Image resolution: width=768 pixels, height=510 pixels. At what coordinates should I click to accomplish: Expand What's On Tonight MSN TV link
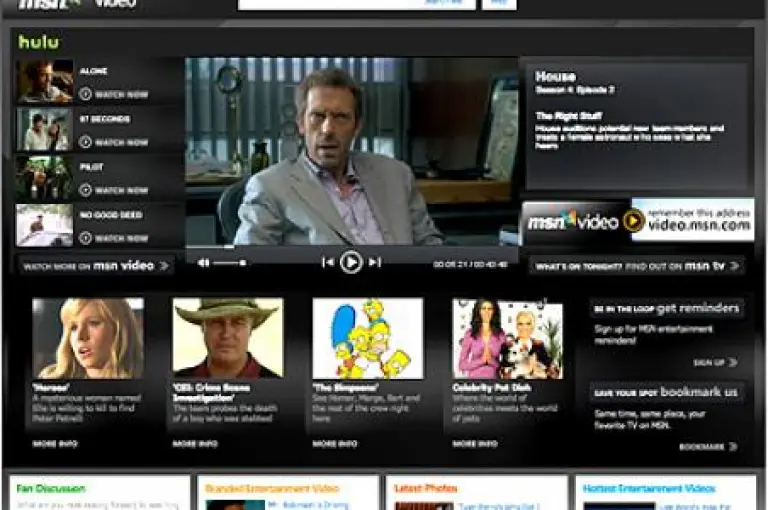(735, 266)
